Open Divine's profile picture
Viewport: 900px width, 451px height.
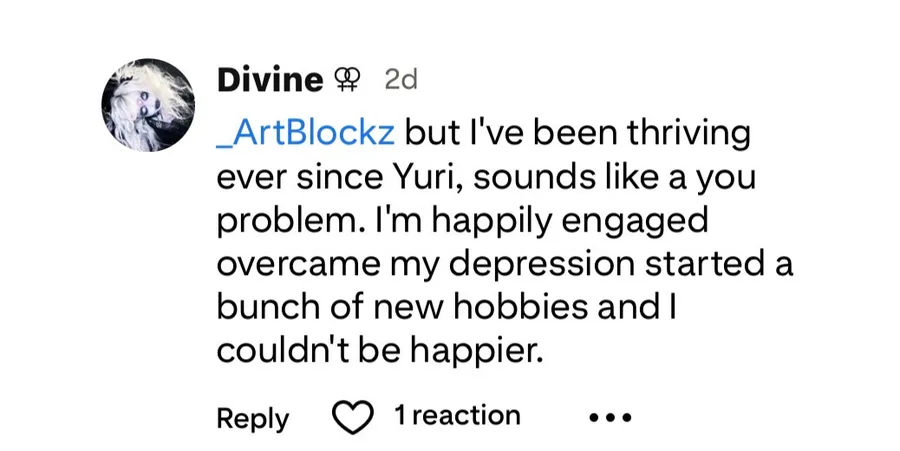[148, 103]
